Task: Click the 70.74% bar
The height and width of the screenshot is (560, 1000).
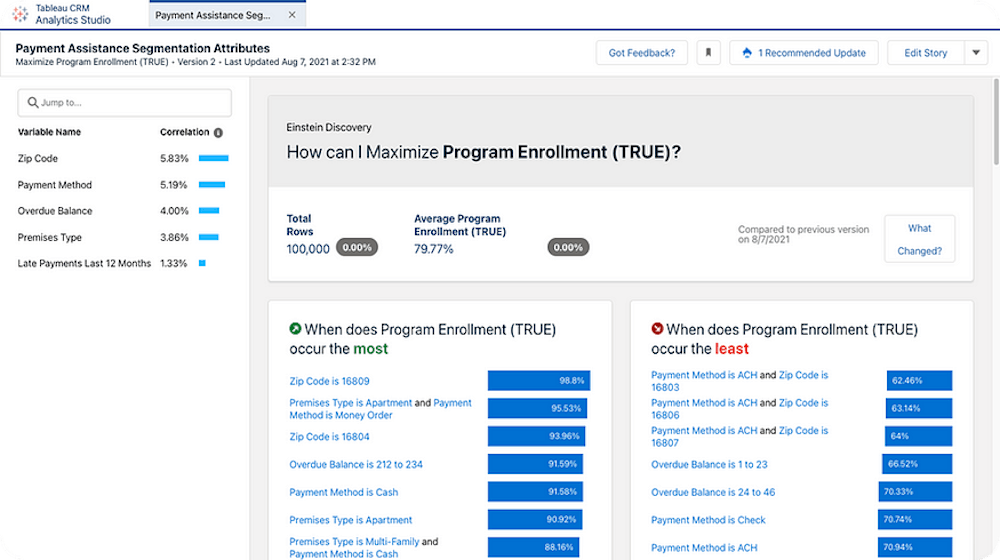Action: [x=915, y=520]
